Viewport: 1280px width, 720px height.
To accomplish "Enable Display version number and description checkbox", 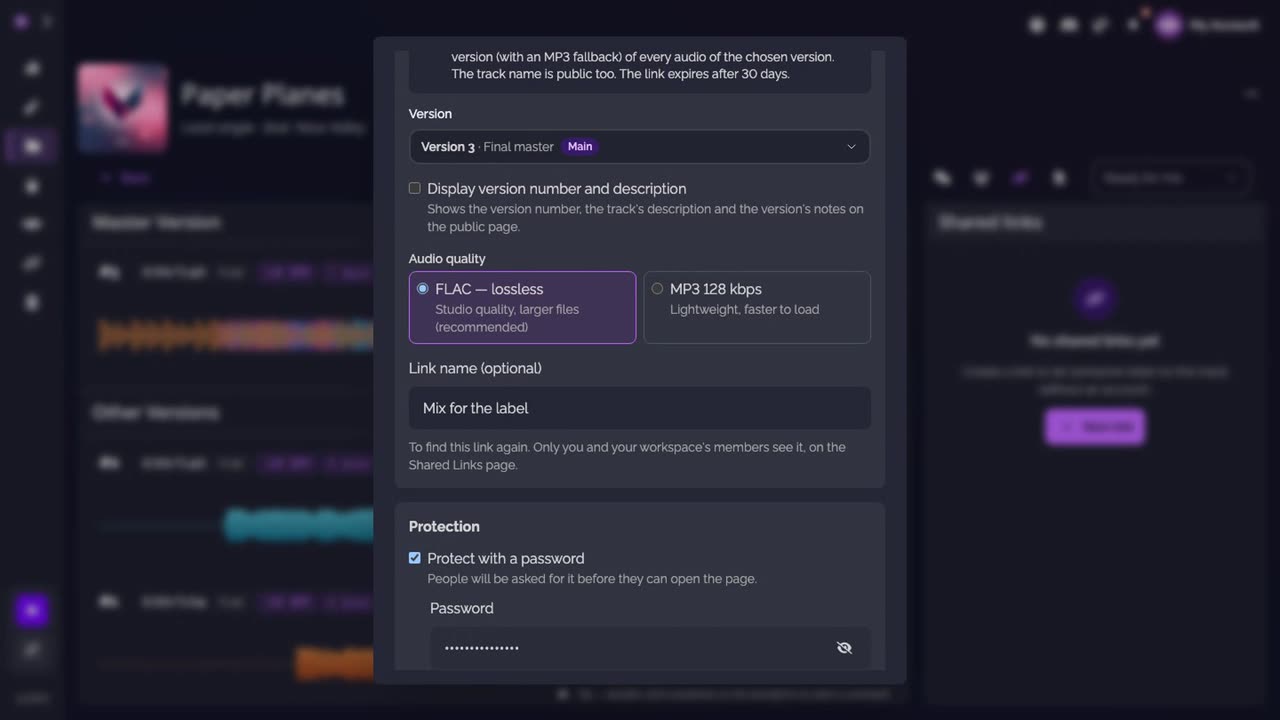I will tap(415, 188).
